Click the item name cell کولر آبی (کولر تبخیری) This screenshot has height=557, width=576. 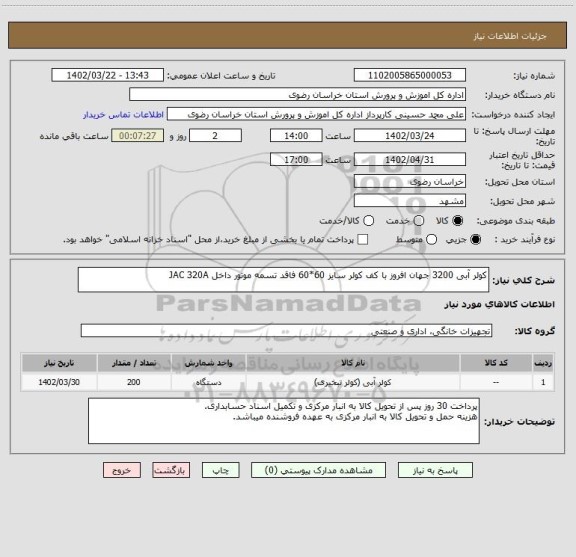pos(353,382)
